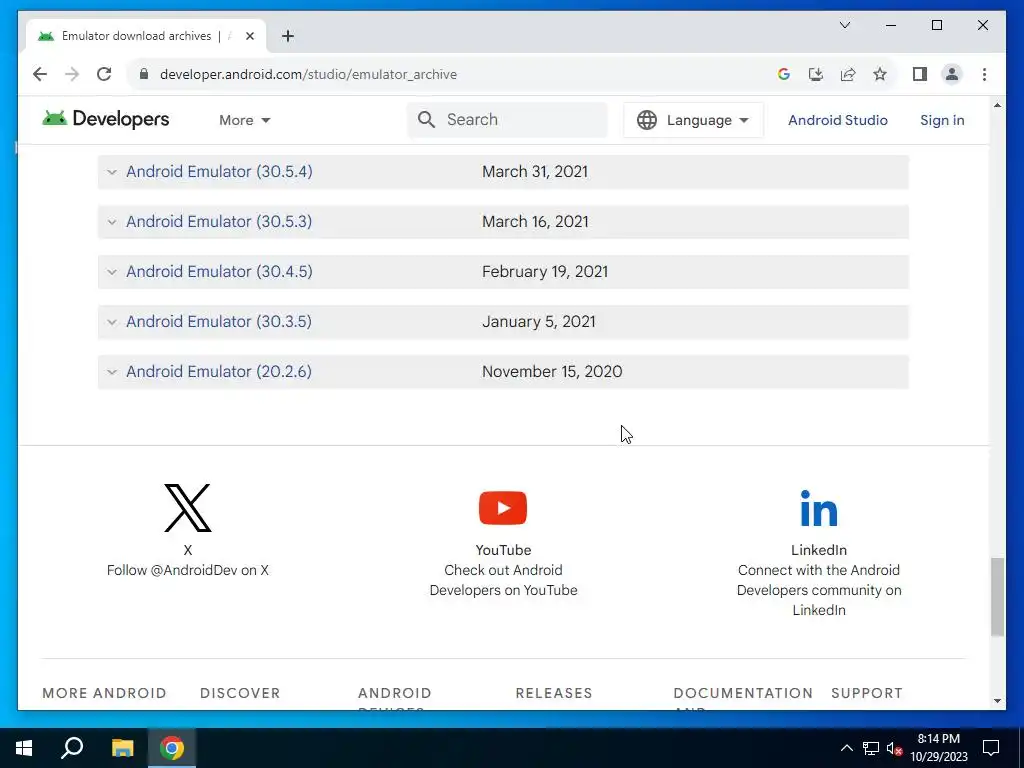Open the More dropdown menu
1024x768 pixels.
244,120
